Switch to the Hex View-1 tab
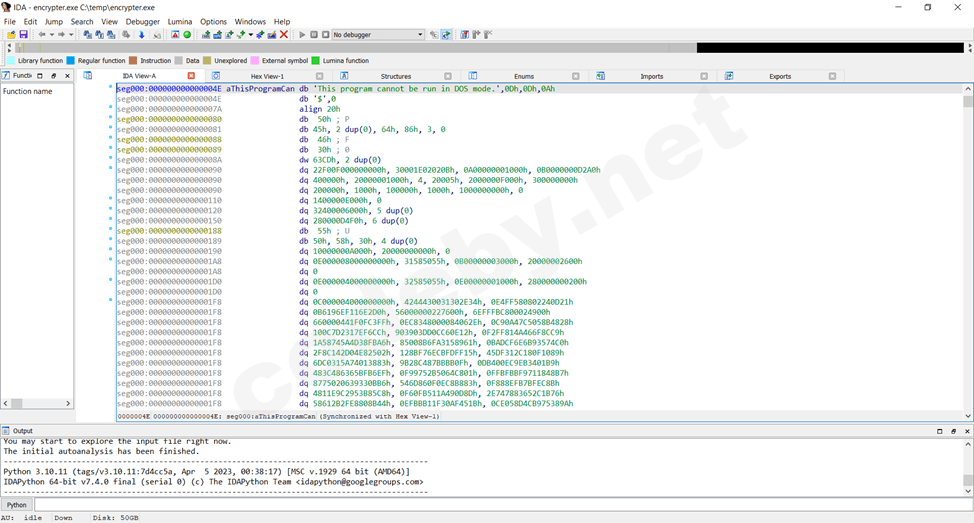 click(x=267, y=76)
